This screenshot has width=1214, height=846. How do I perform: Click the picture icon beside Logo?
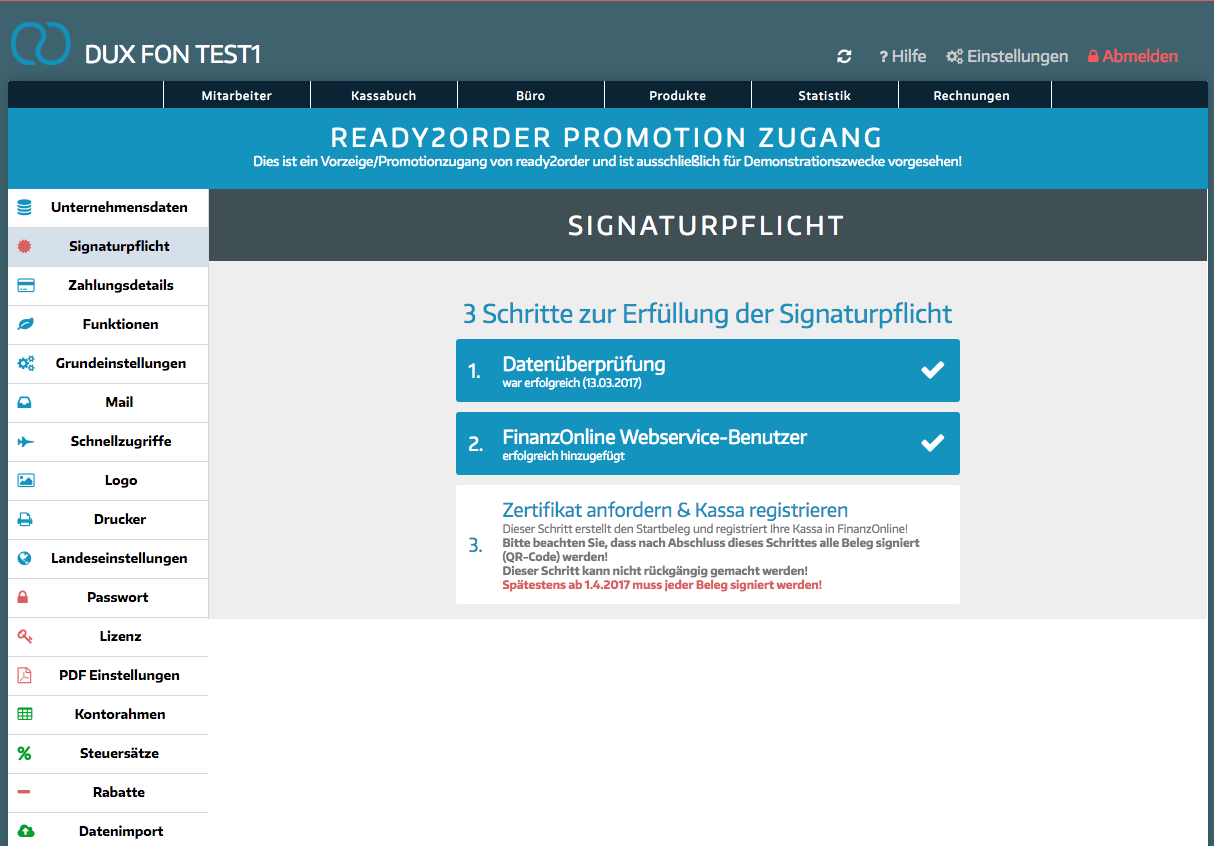26,481
